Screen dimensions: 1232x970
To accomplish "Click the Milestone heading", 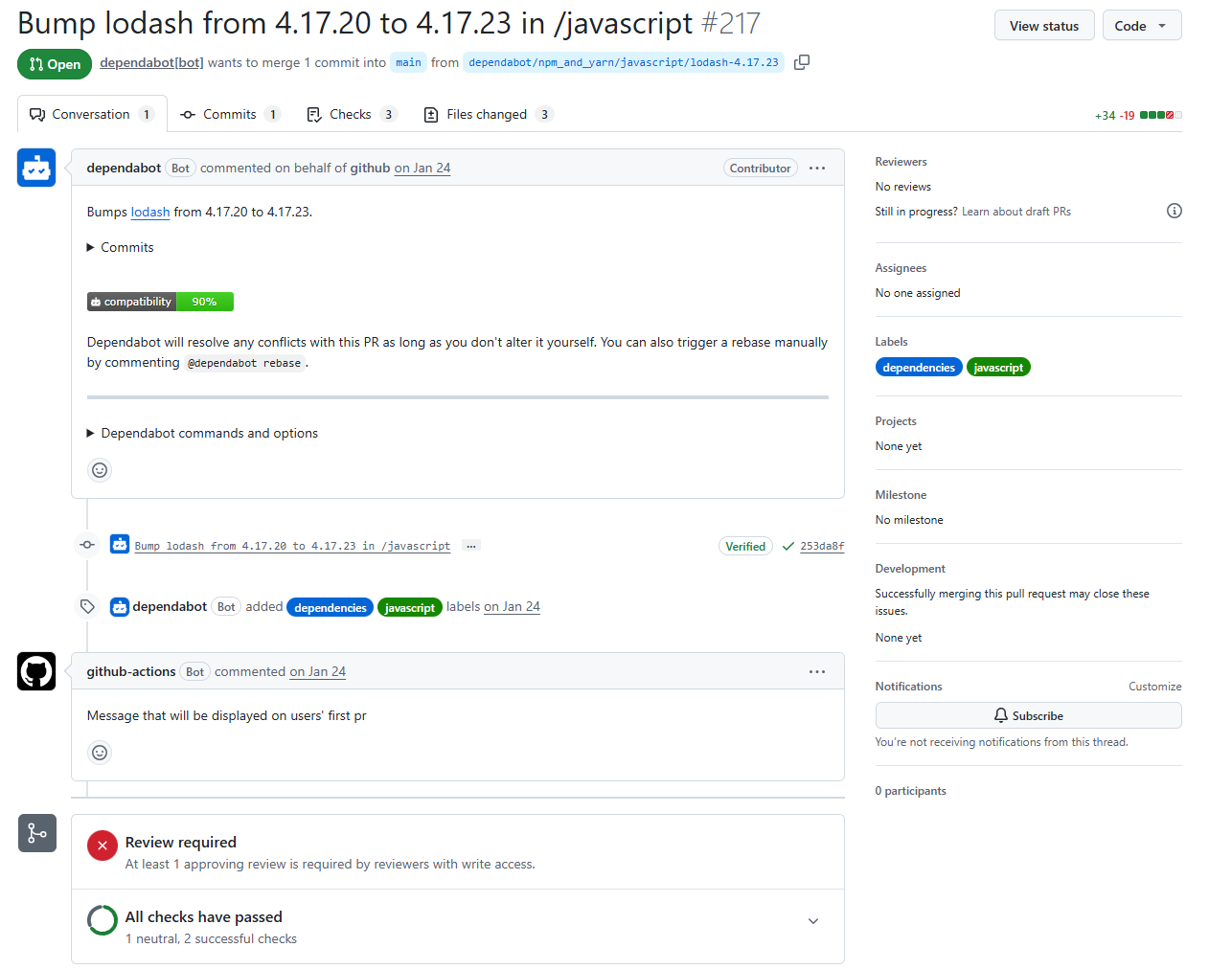I will (x=901, y=495).
